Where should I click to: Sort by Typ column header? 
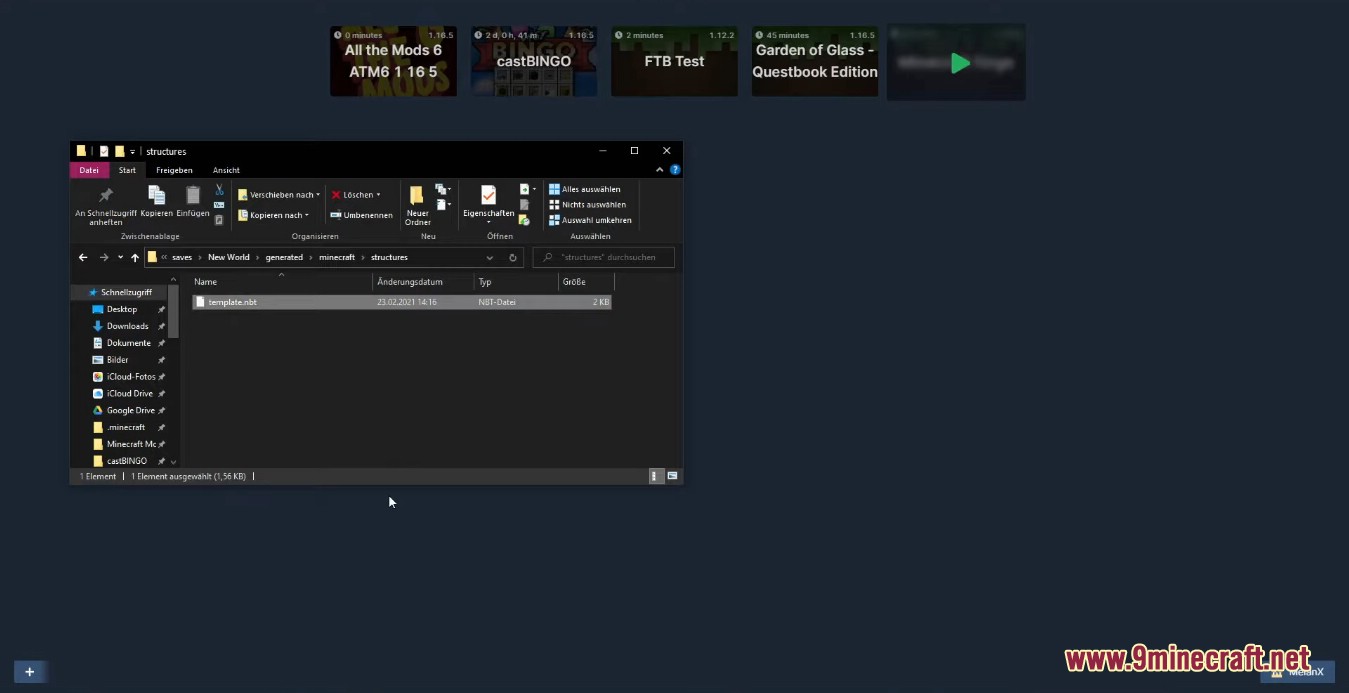click(x=516, y=282)
